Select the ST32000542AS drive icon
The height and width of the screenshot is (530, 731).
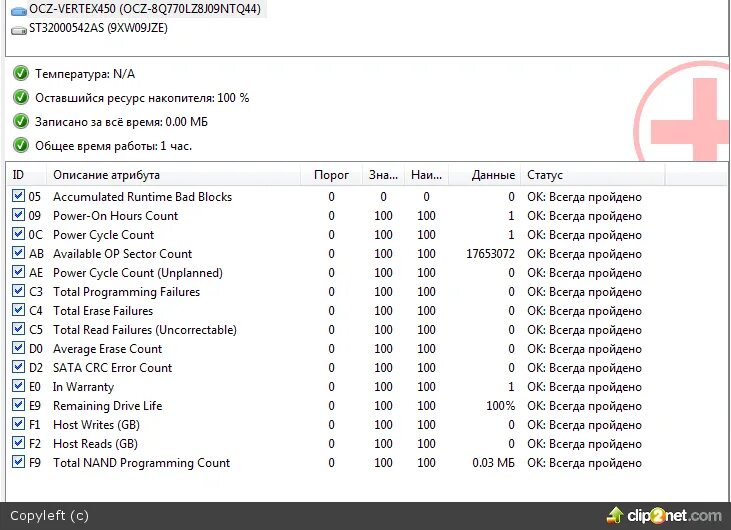point(19,30)
